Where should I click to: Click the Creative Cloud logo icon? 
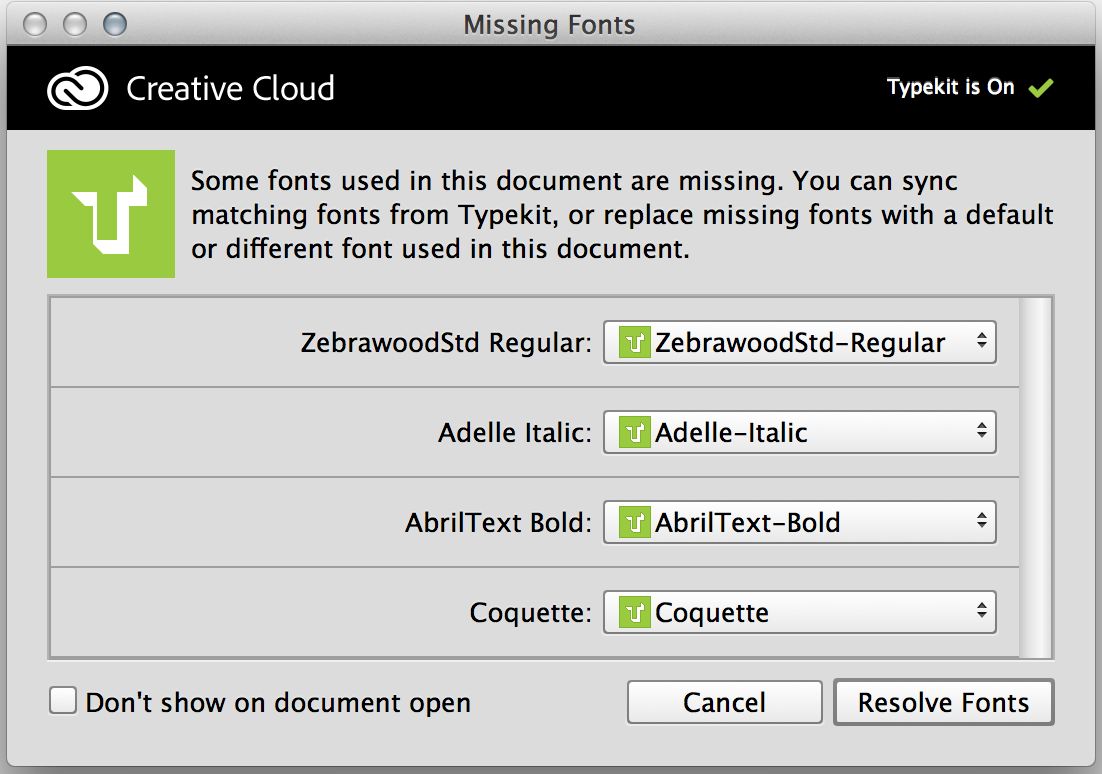coord(82,87)
